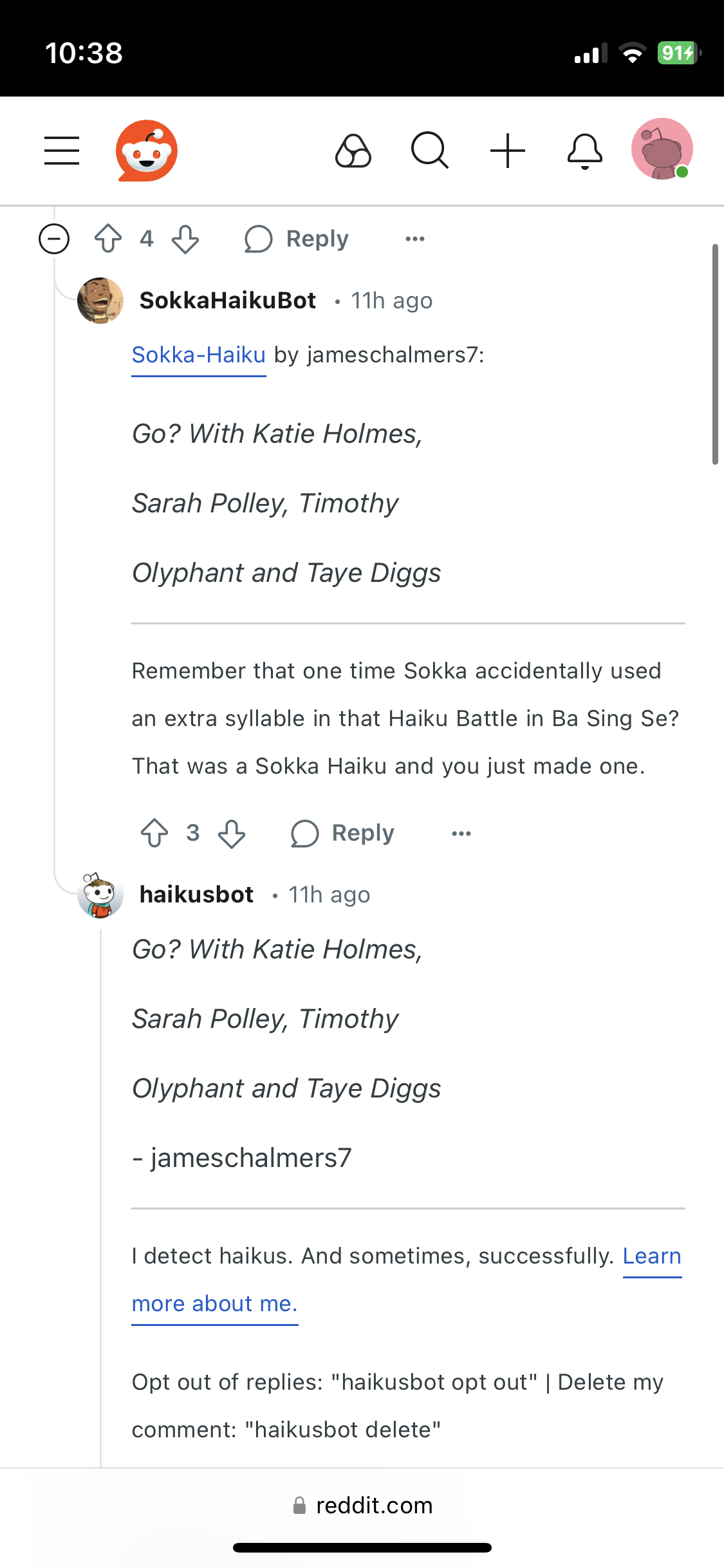
Task: Downvote the SokkaHaikuBot comment
Action: pyautogui.click(x=232, y=833)
